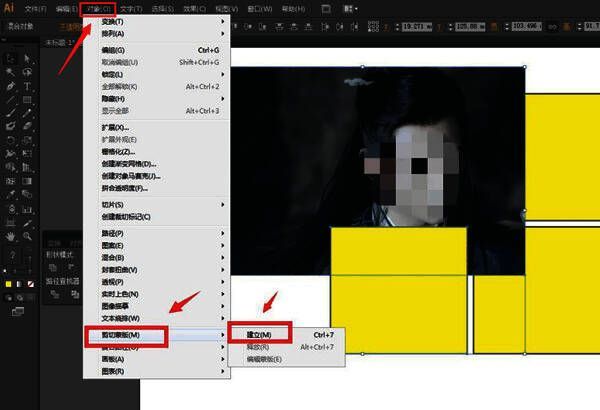Click 建立(M) in clipping mask submenu
Viewport: 600px width, 410px height.
coord(286,335)
